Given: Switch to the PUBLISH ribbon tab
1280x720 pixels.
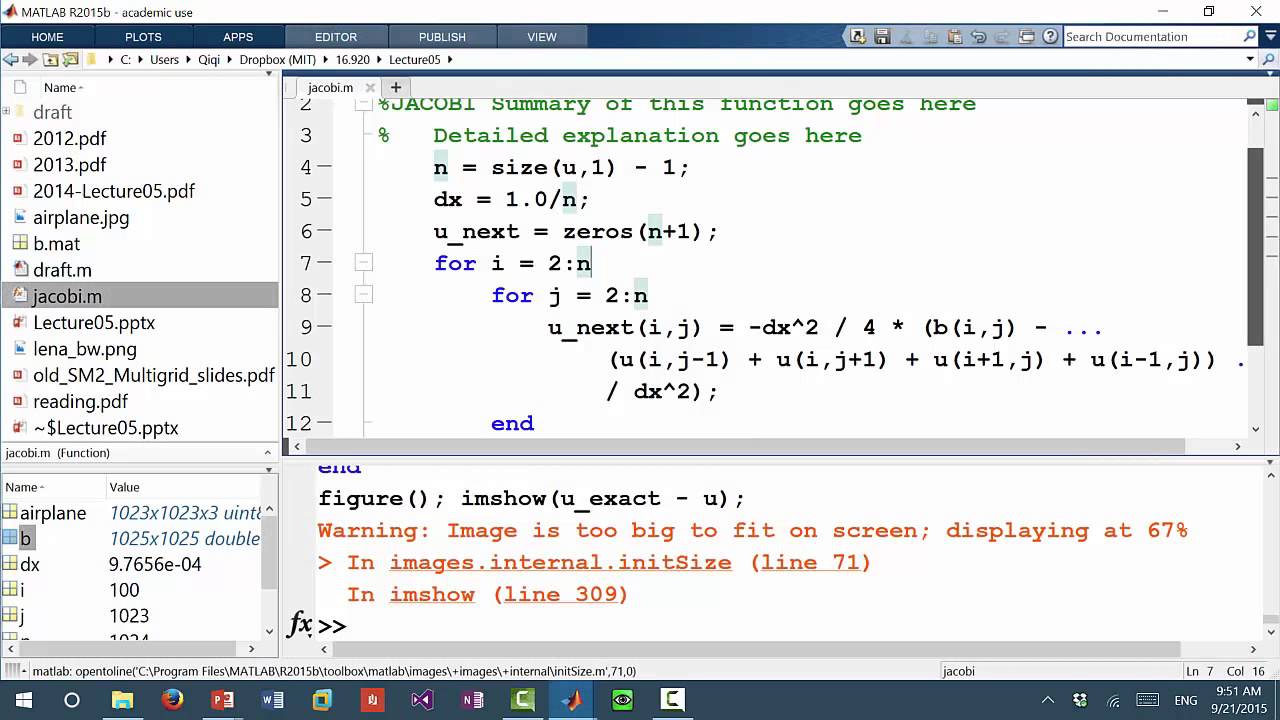Looking at the screenshot, I should (442, 37).
